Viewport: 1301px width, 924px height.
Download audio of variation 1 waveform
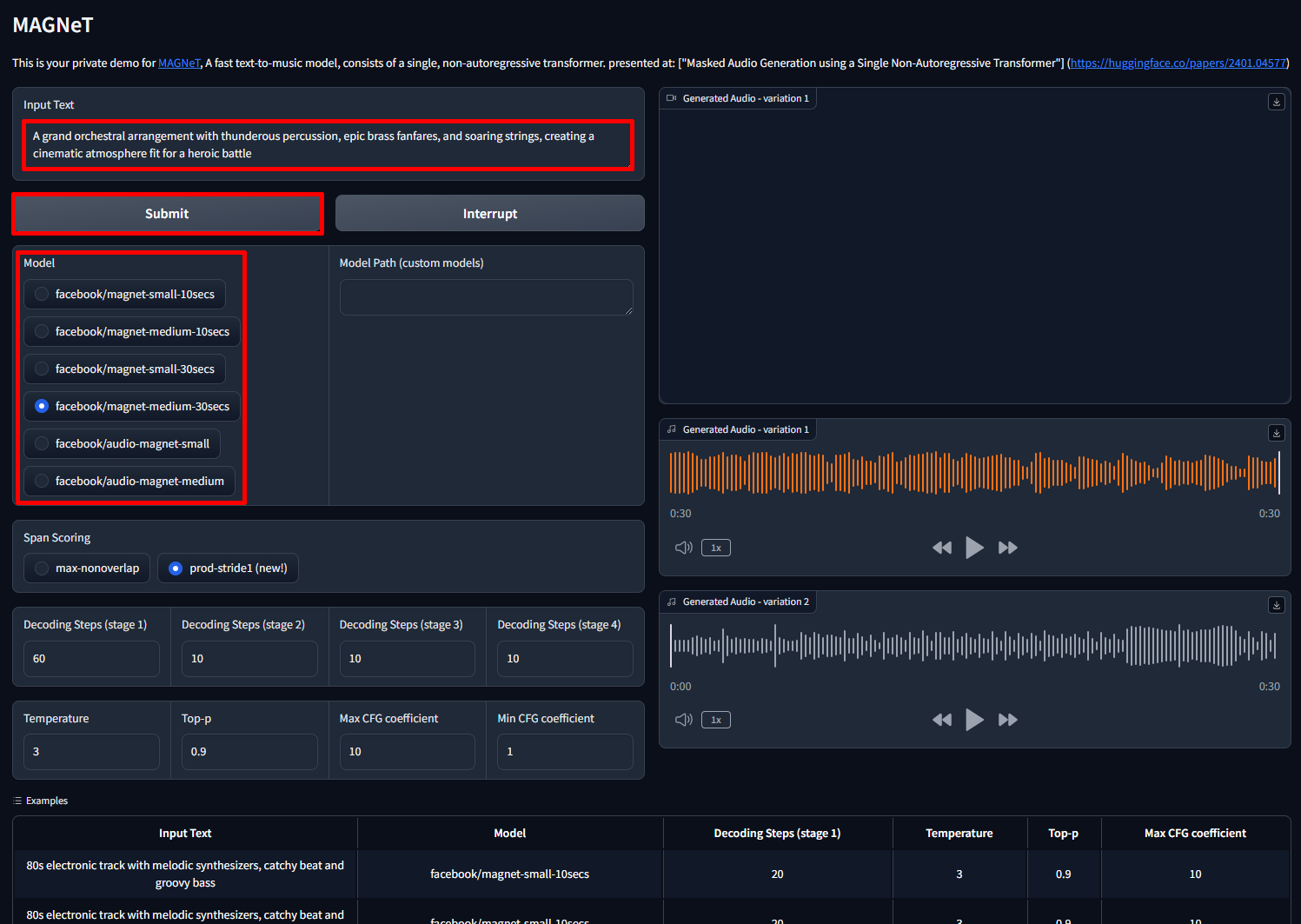1276,433
